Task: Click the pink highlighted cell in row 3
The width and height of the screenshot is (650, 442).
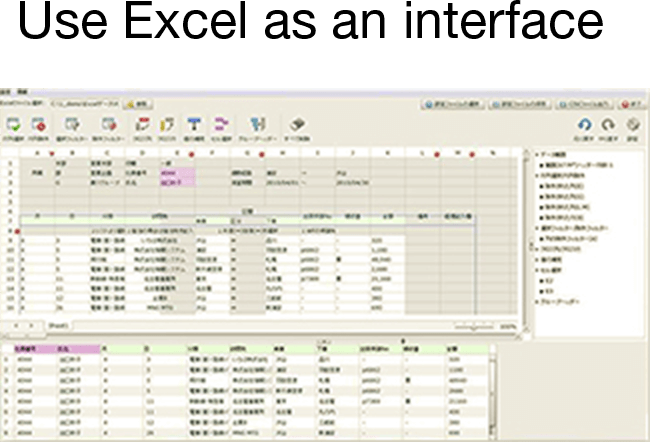Action: pos(177,182)
